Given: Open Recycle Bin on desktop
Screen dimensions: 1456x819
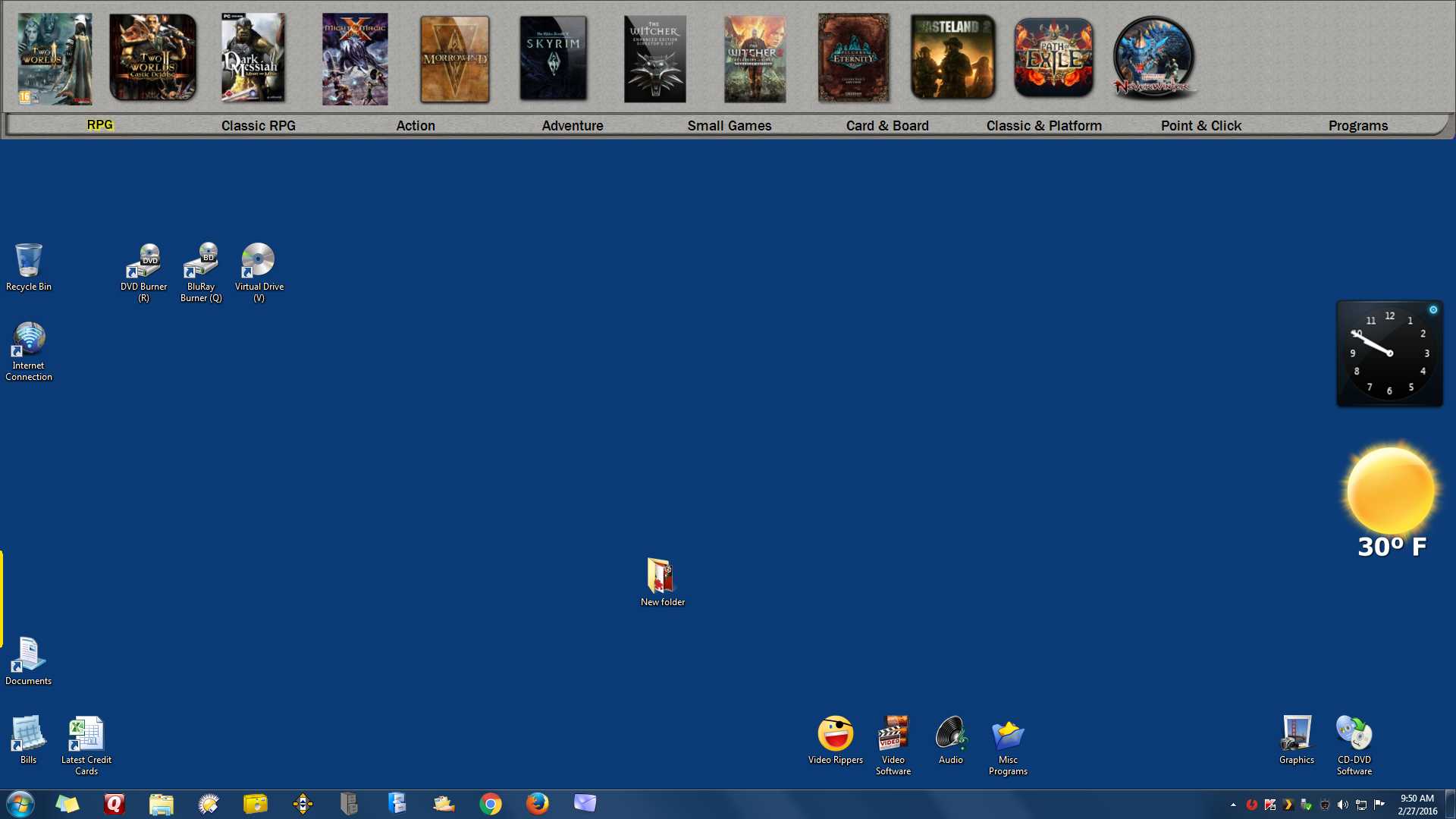Looking at the screenshot, I should click(29, 262).
